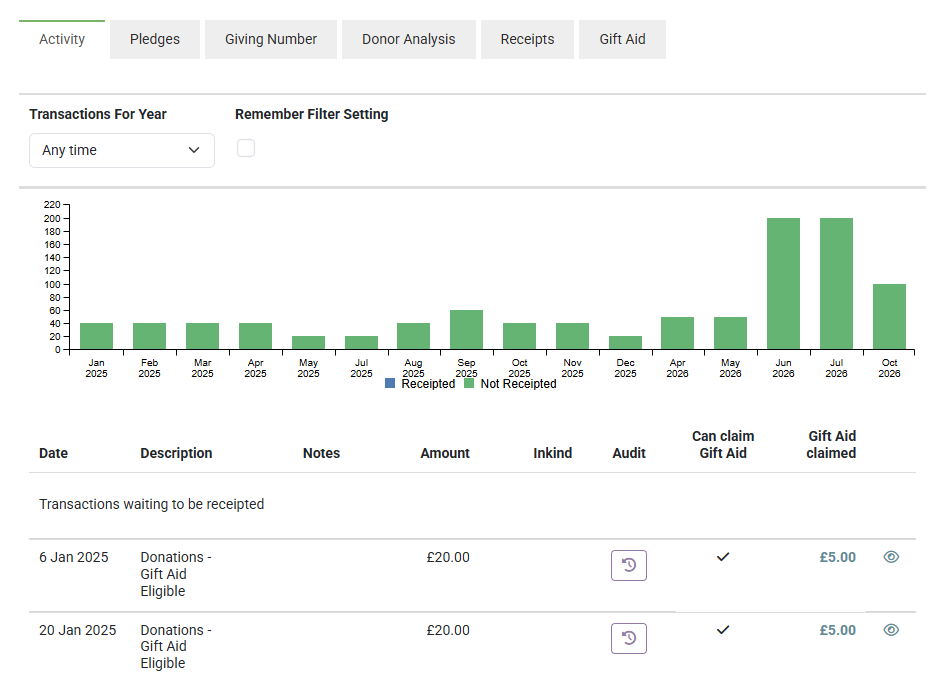Open audit history for 20 Jan 2025 donation
This screenshot has height=682, width=942.
628,638
